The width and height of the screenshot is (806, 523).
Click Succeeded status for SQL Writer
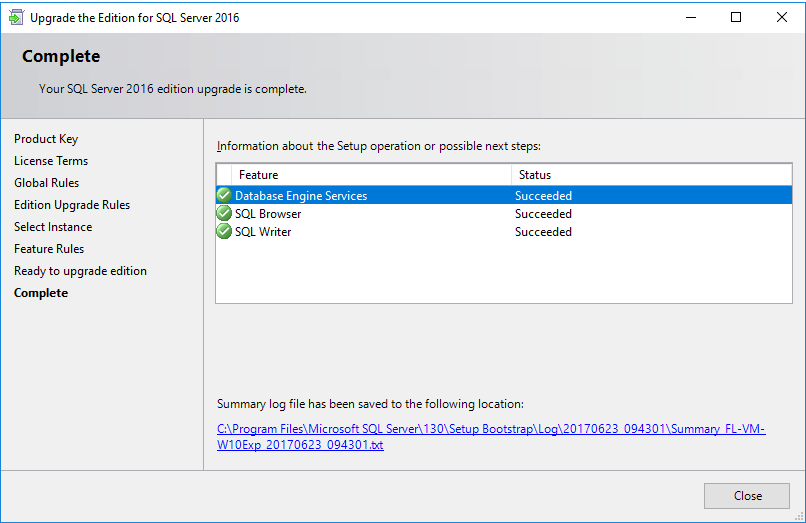click(x=543, y=232)
